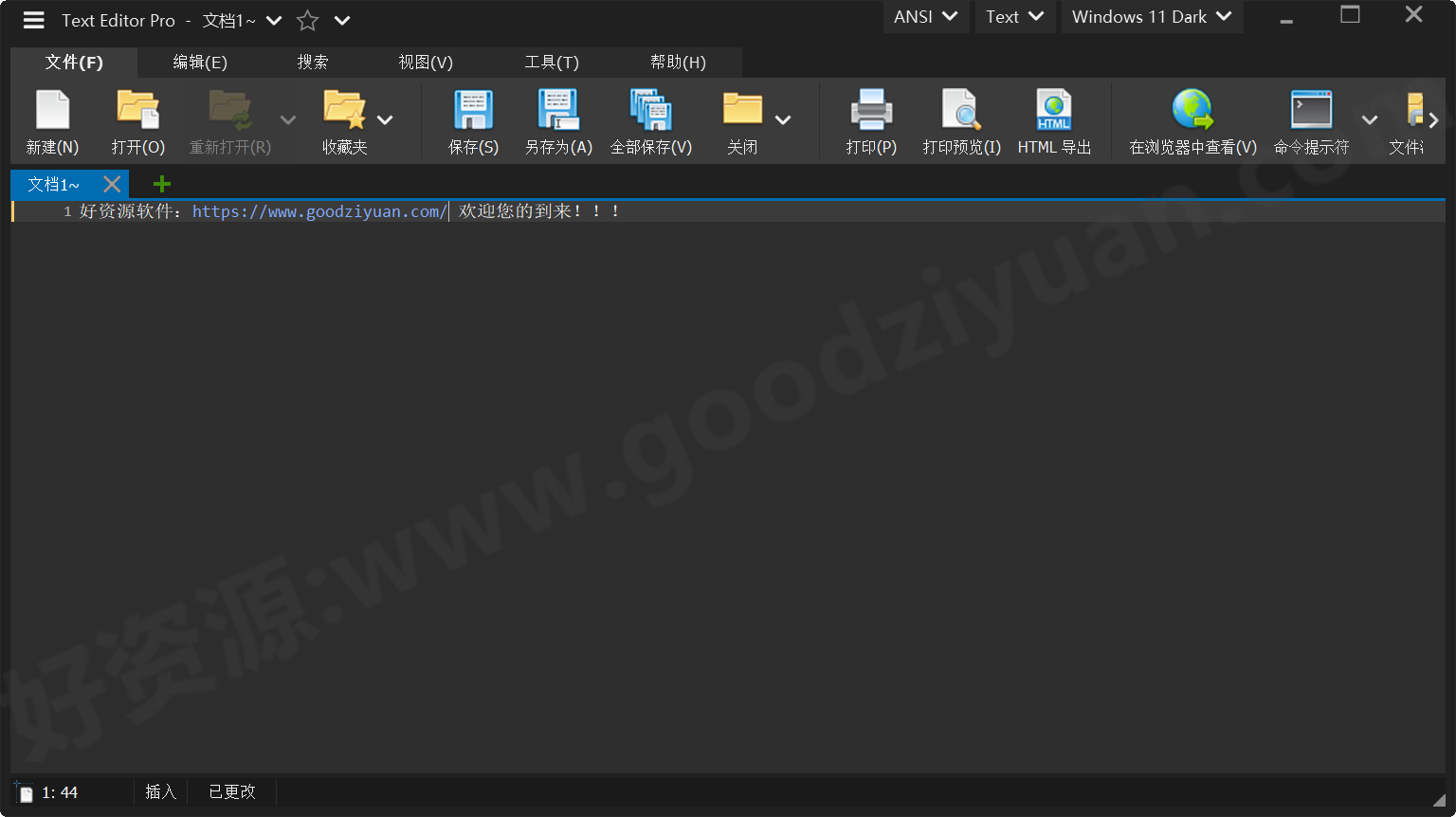Create a new document with 新建(N)
Viewport: 1456px width, 817px height.
tap(52, 120)
